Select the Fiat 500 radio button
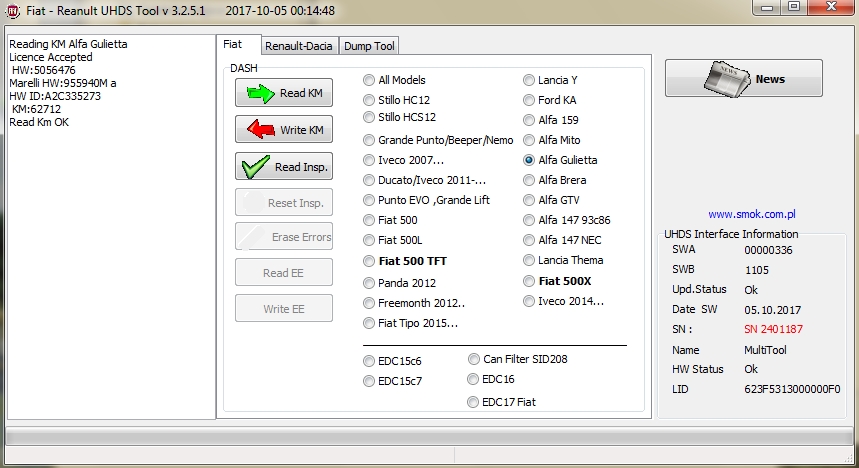859x468 pixels. click(369, 220)
